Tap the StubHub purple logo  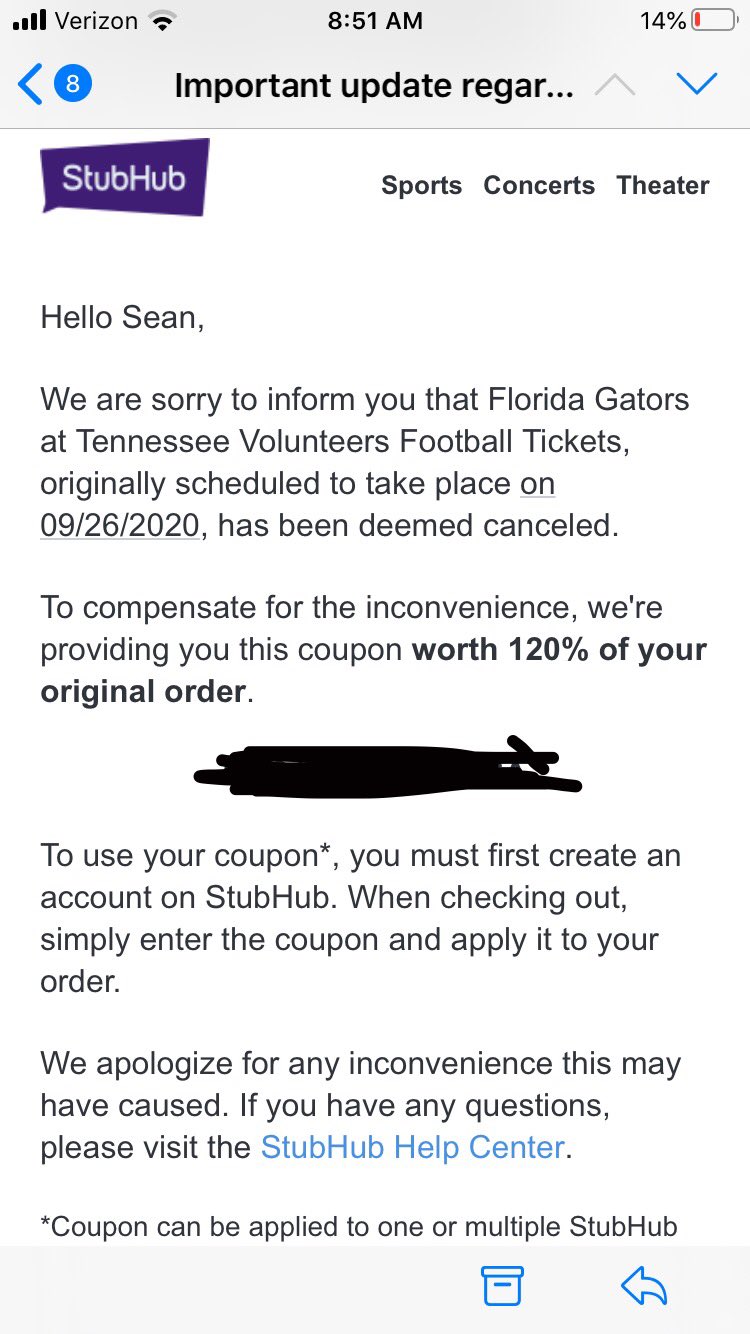pos(125,176)
